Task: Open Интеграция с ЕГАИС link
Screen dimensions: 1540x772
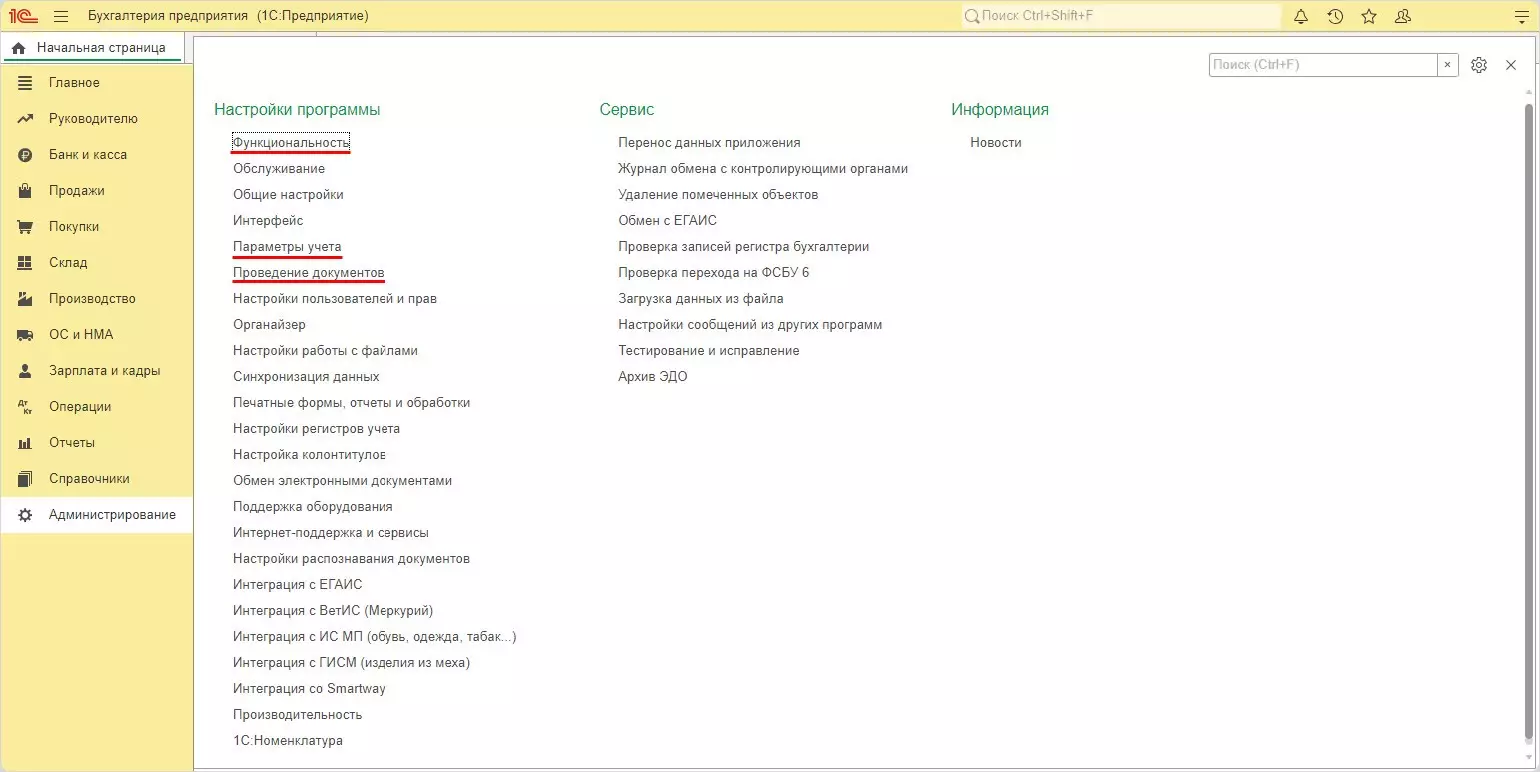Action: (297, 585)
